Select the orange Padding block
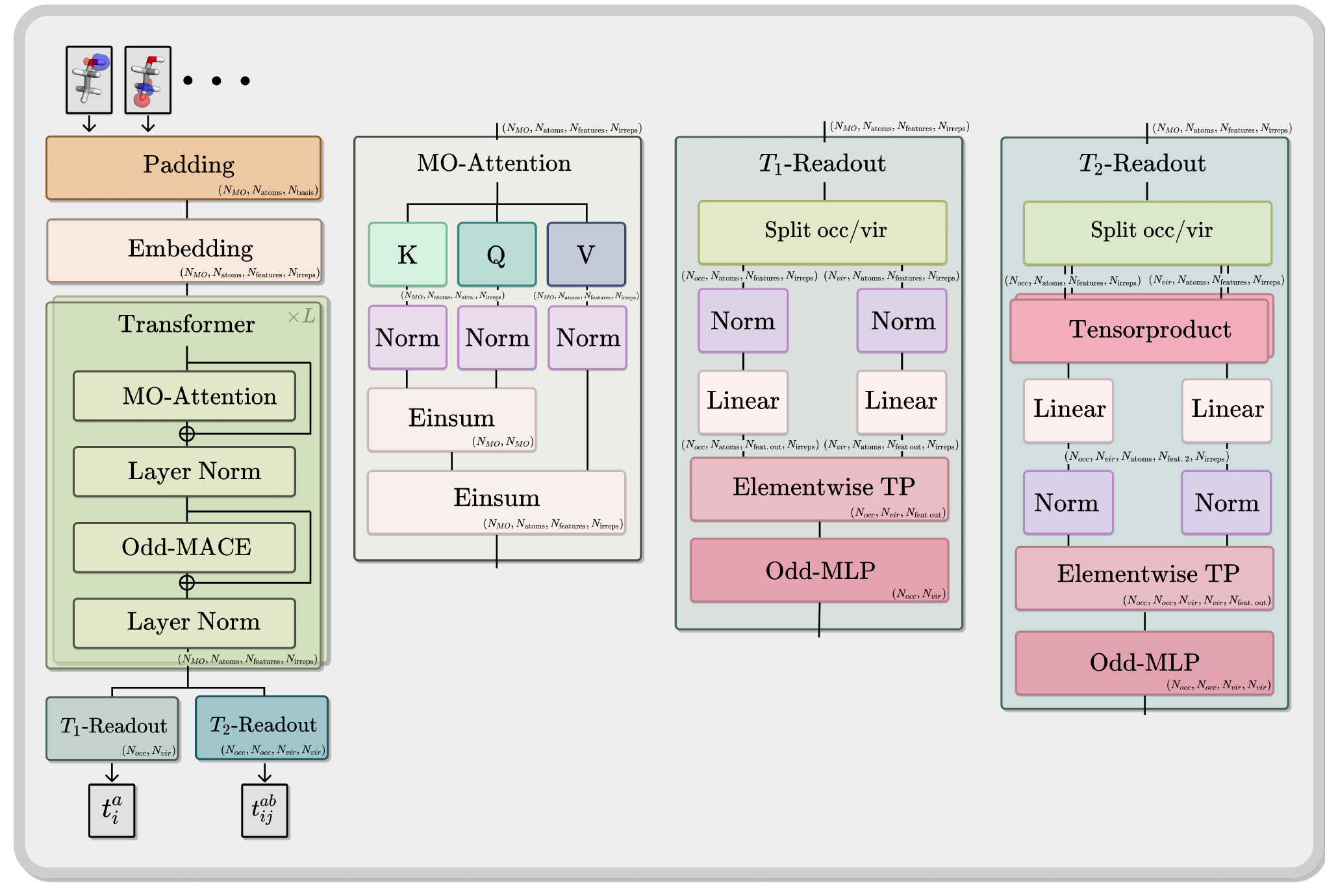 (x=184, y=168)
